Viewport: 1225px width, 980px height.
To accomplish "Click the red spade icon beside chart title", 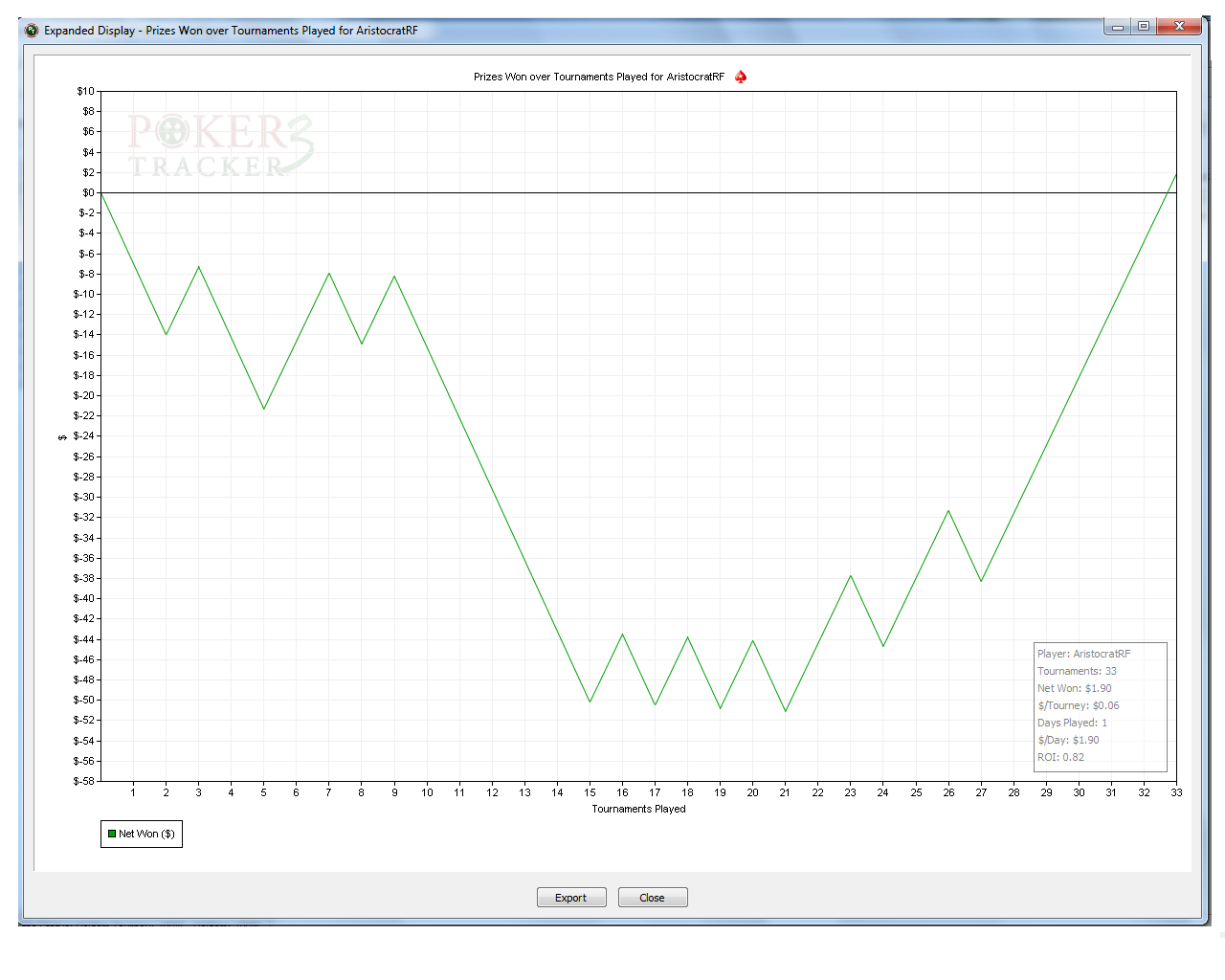I will (x=741, y=77).
